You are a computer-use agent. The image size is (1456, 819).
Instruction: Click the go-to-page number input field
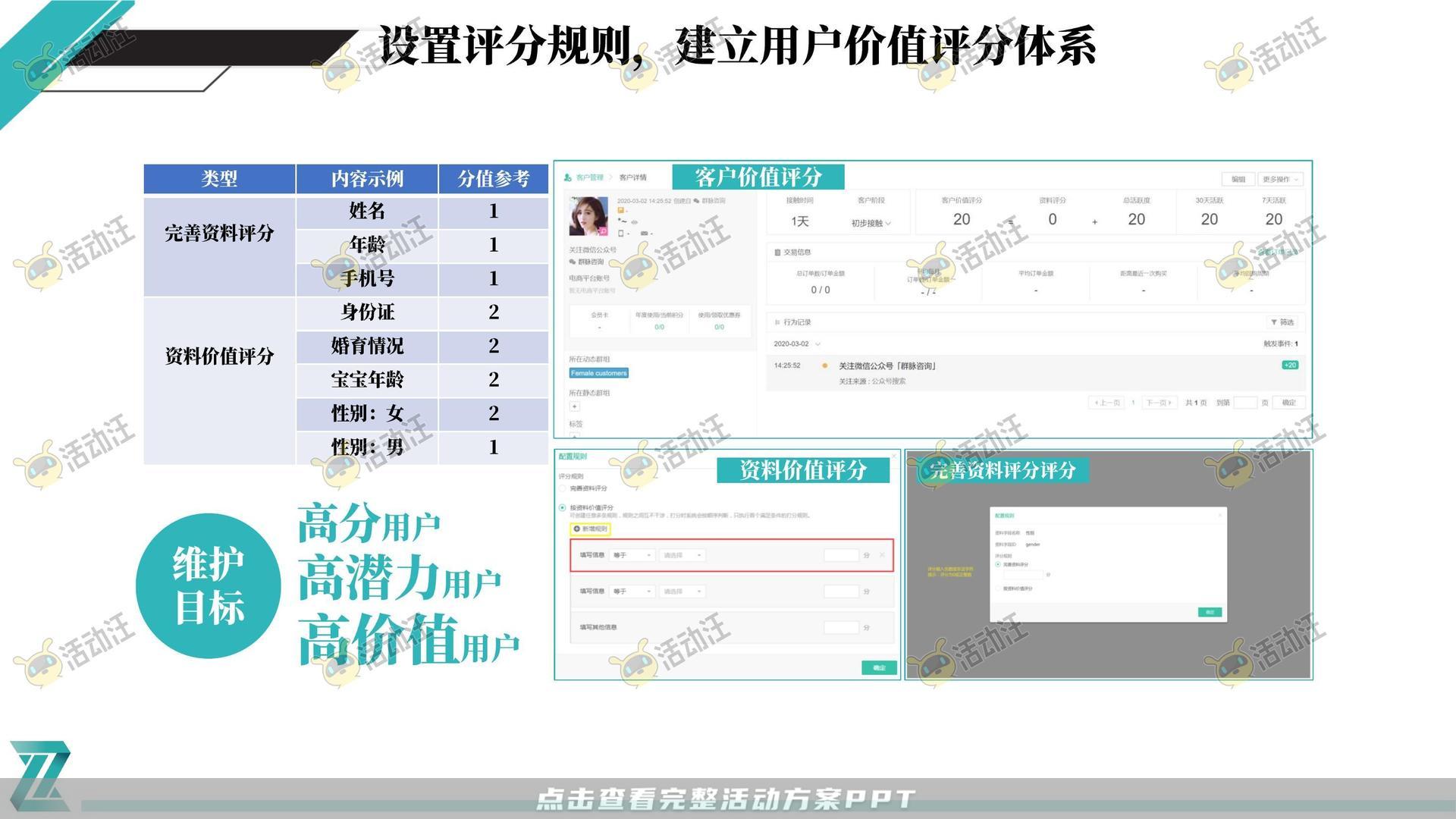coord(1245,403)
